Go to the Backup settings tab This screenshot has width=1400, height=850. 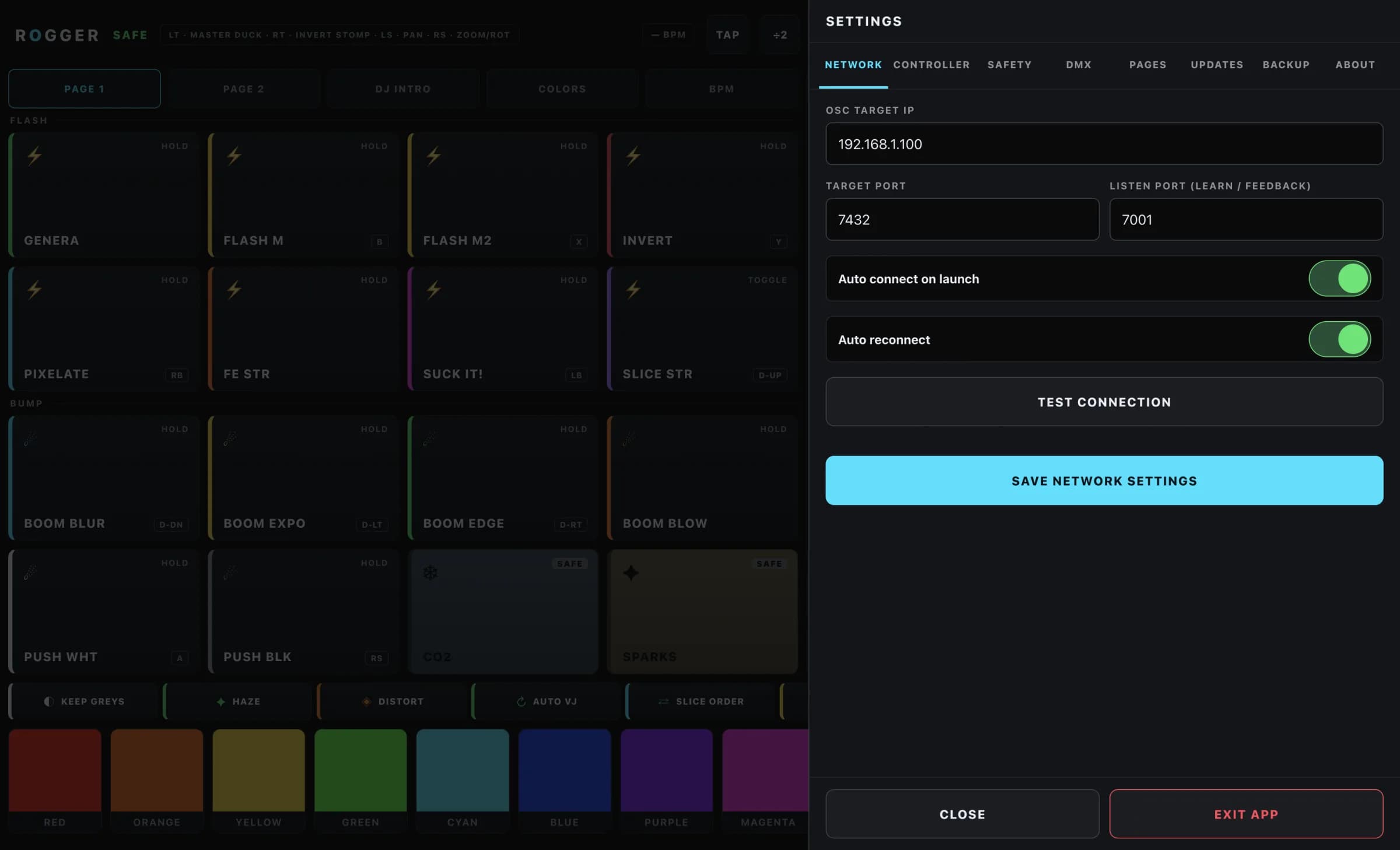(1286, 65)
